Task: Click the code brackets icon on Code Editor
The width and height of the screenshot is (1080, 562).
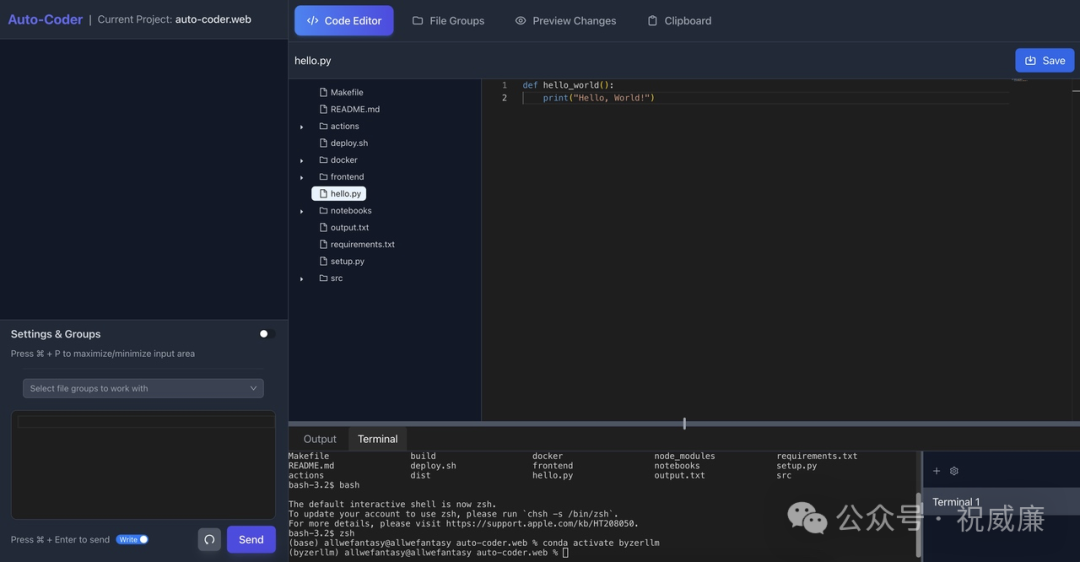Action: tap(313, 21)
